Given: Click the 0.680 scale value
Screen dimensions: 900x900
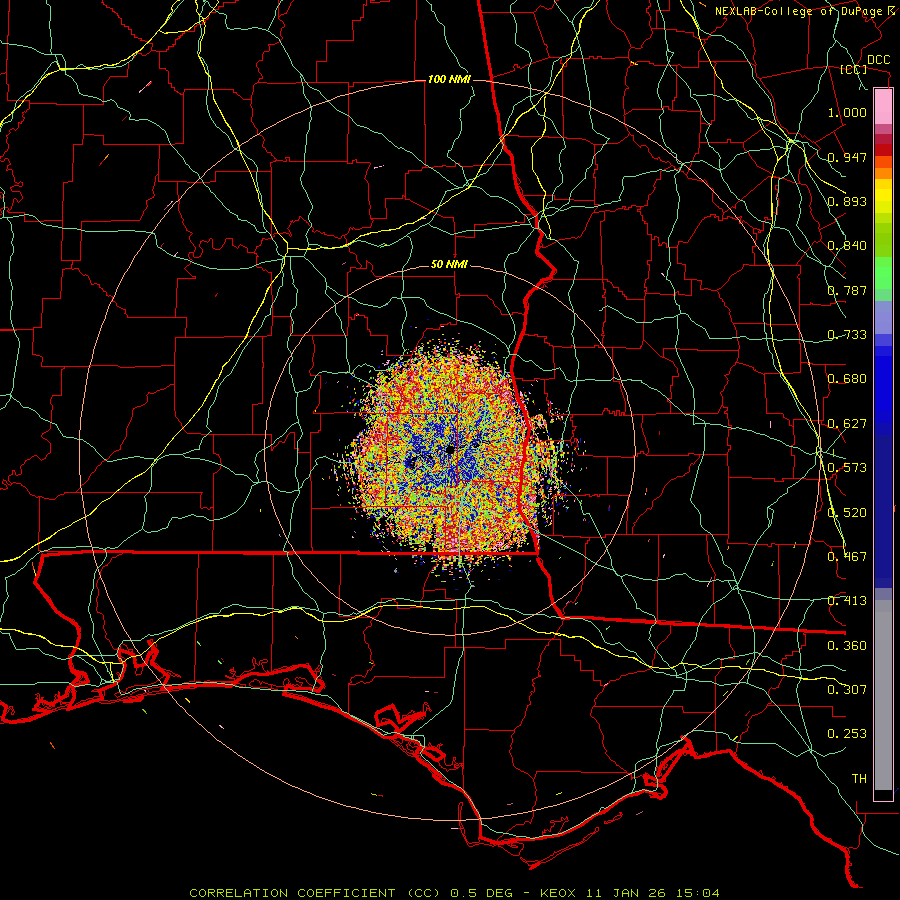Looking at the screenshot, I should click(847, 379).
